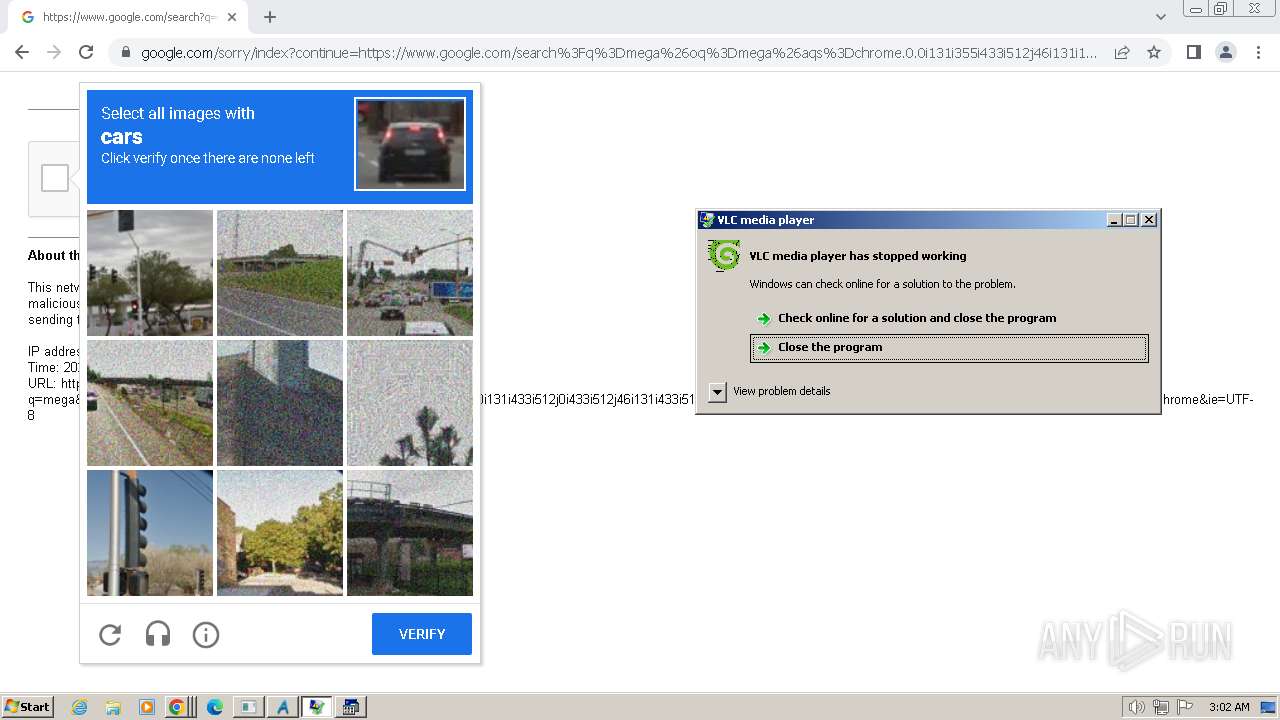Close the VLC media player error dialog
The image size is (1280, 720).
[x=1149, y=220]
